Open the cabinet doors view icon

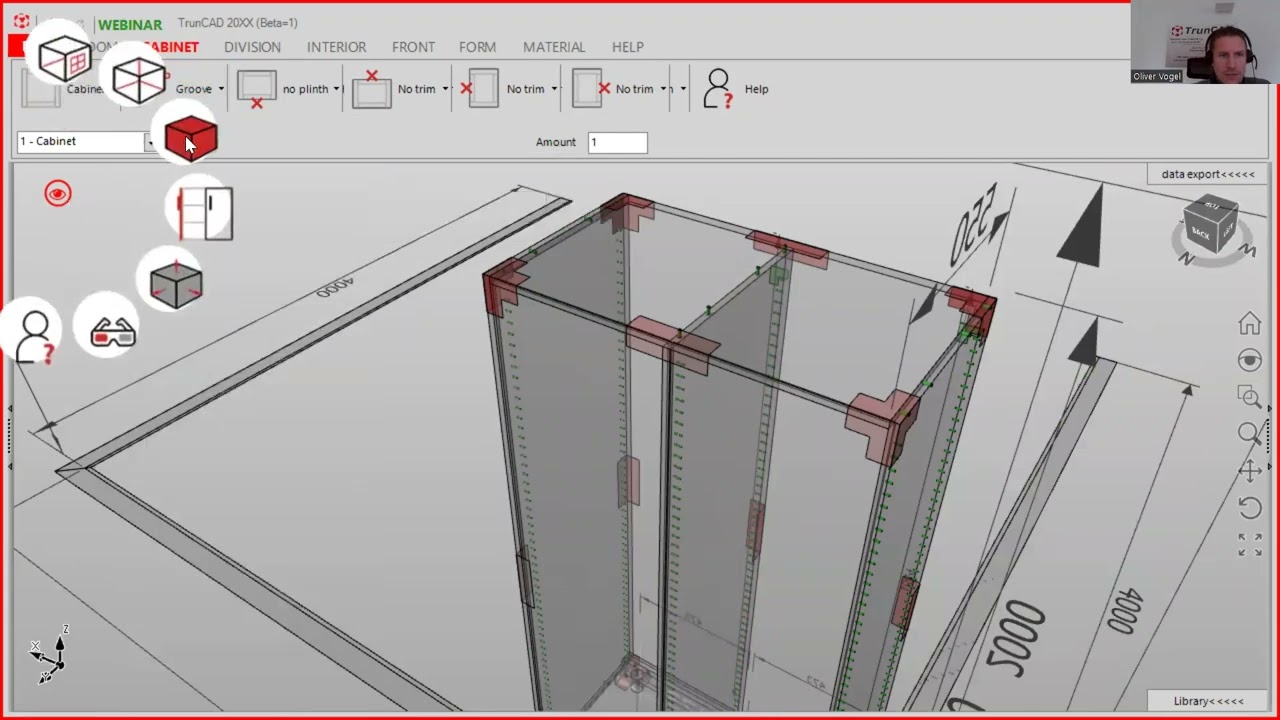tap(204, 212)
